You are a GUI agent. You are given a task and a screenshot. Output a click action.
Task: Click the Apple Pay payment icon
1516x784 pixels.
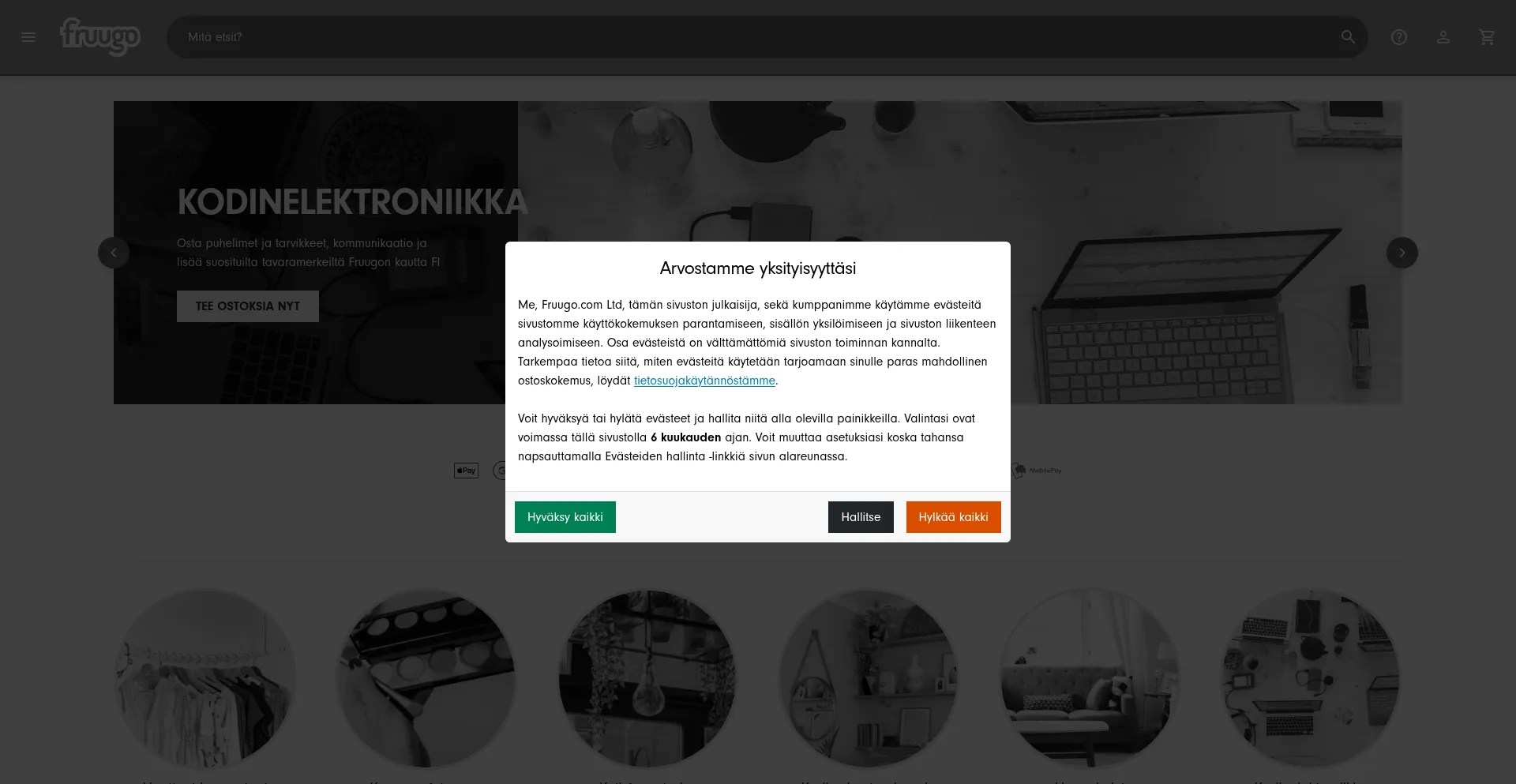[x=466, y=471]
